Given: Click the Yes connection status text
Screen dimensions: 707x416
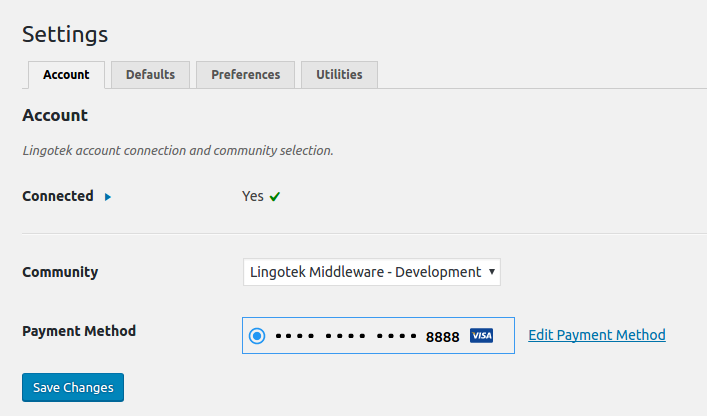Looking at the screenshot, I should [252, 196].
